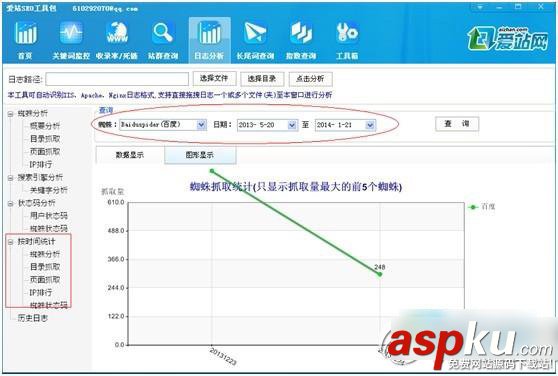Click the 点击分析 button
The height and width of the screenshot is (376, 558).
click(x=310, y=79)
